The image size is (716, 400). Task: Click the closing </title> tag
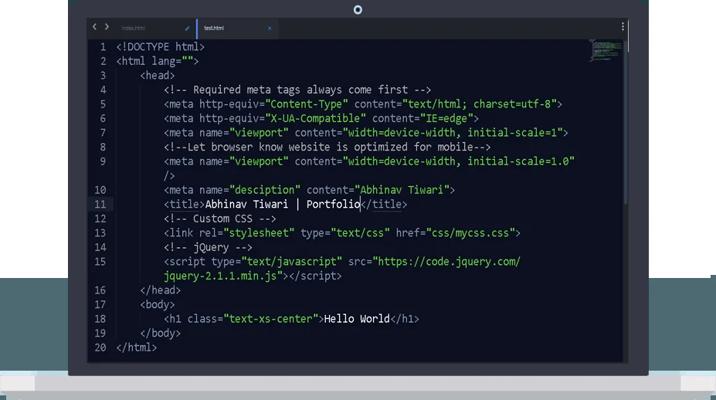pos(384,204)
